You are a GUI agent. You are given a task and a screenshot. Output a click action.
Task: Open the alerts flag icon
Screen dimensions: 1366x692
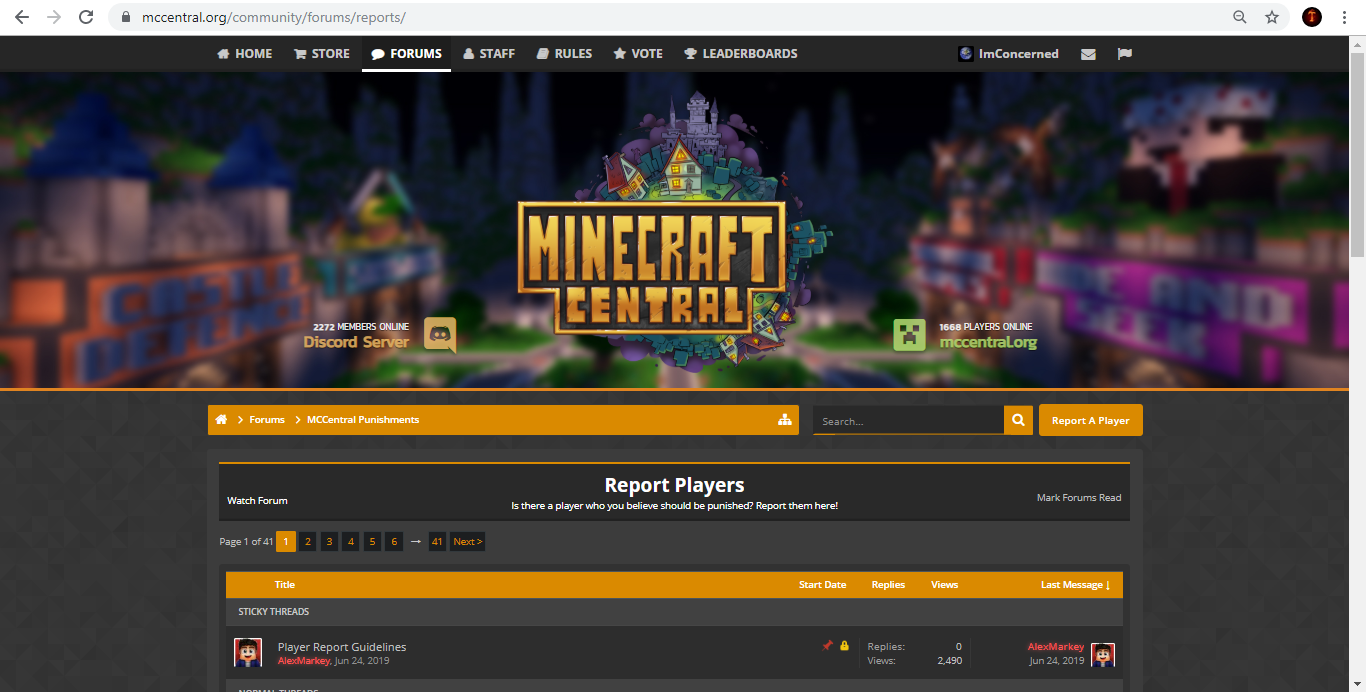[1124, 53]
